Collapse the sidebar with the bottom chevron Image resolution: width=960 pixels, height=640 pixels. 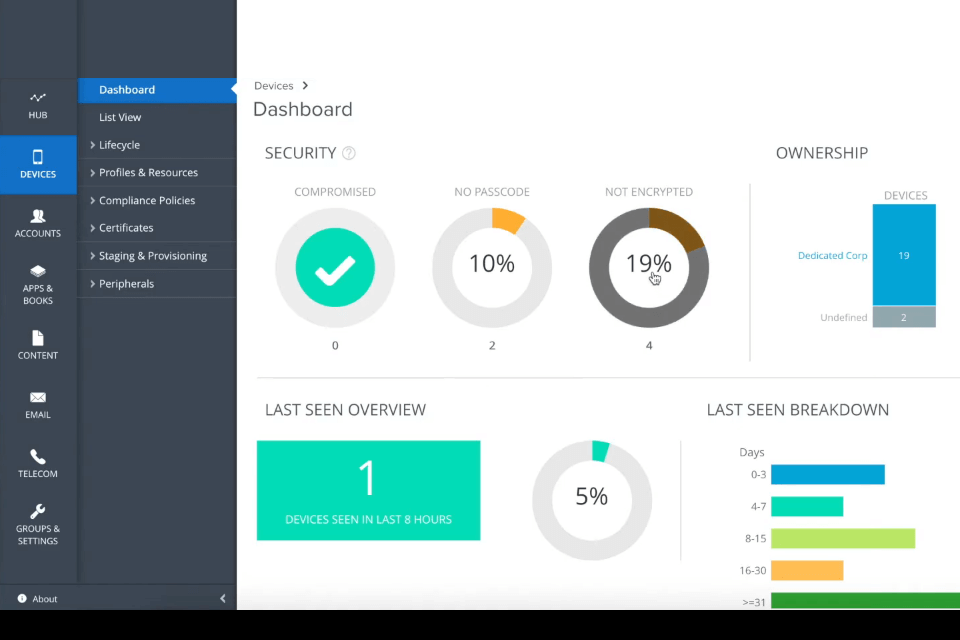[222, 598]
